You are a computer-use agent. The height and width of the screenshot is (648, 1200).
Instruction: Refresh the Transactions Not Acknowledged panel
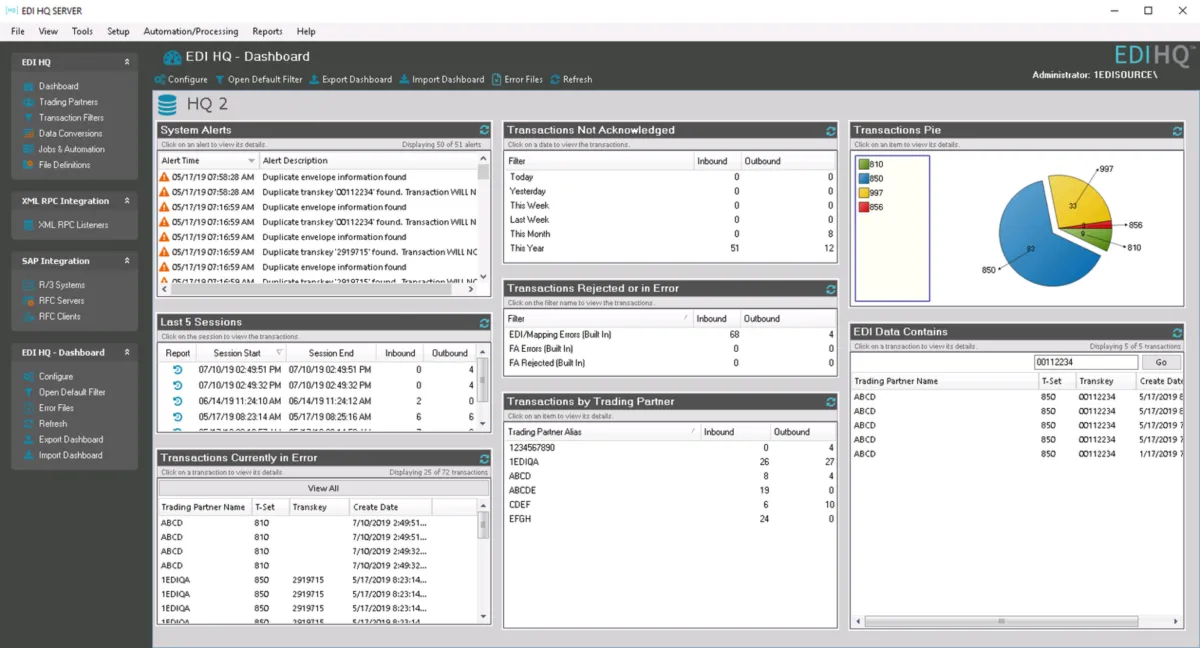831,131
